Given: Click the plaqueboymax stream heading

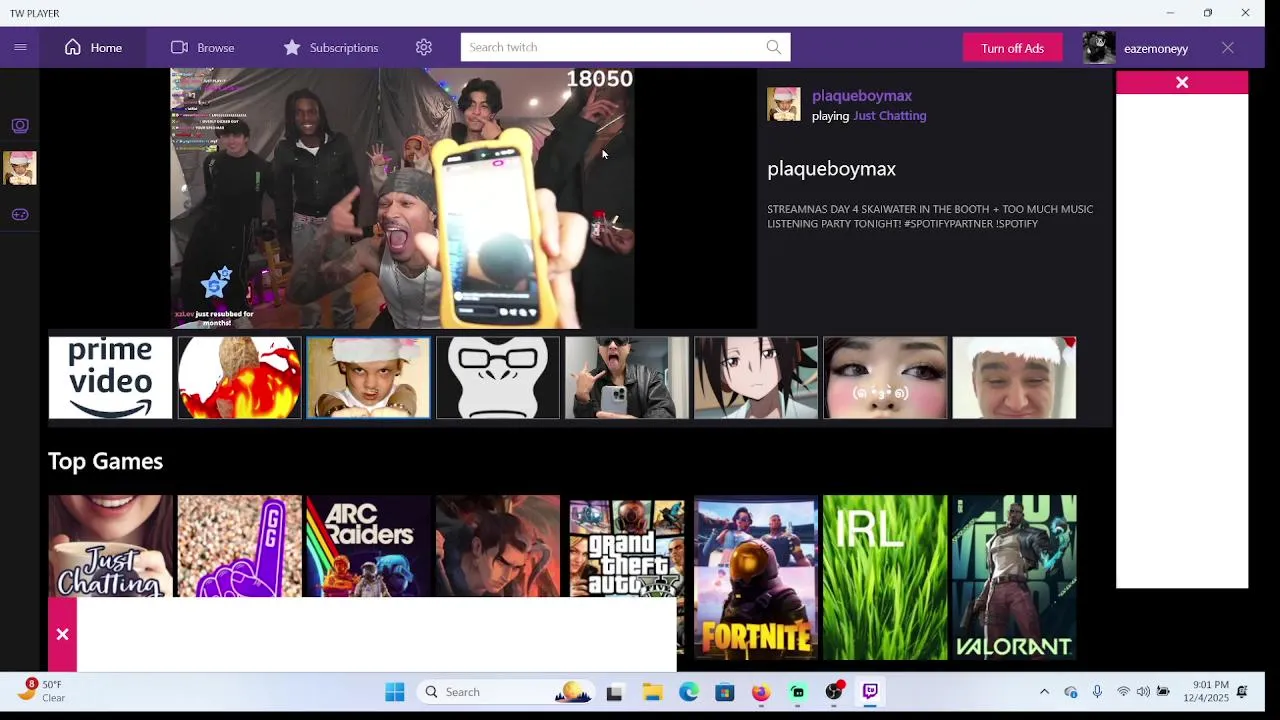Looking at the screenshot, I should [x=831, y=169].
